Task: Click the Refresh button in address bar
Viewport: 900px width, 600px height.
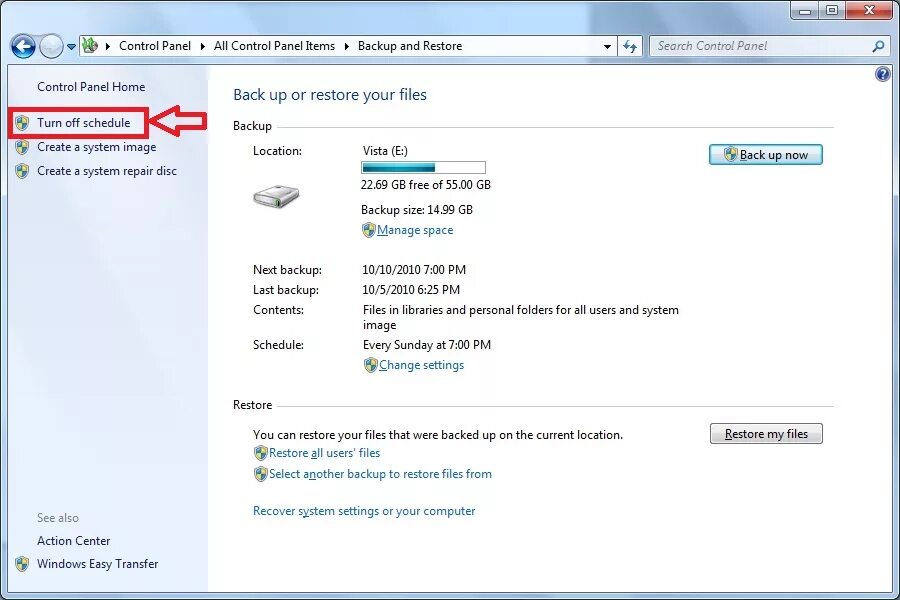Action: pos(630,47)
